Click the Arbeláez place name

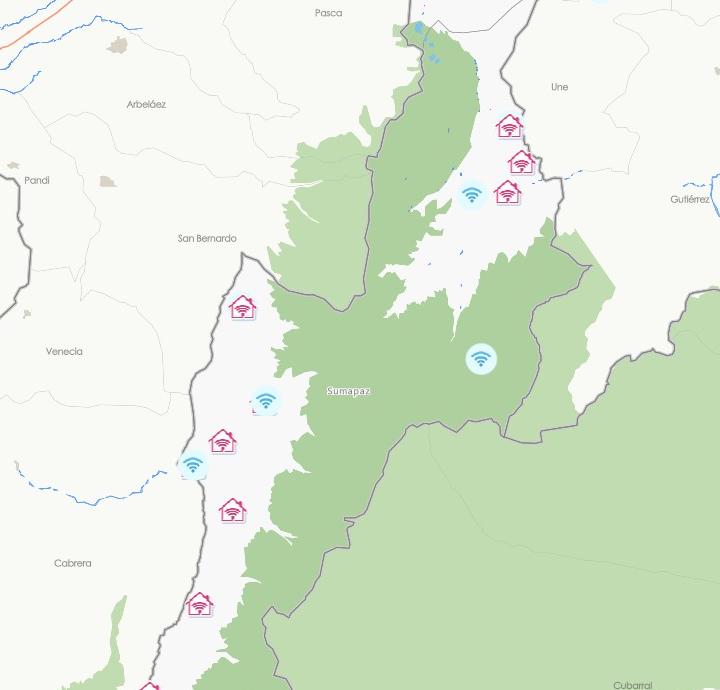146,104
